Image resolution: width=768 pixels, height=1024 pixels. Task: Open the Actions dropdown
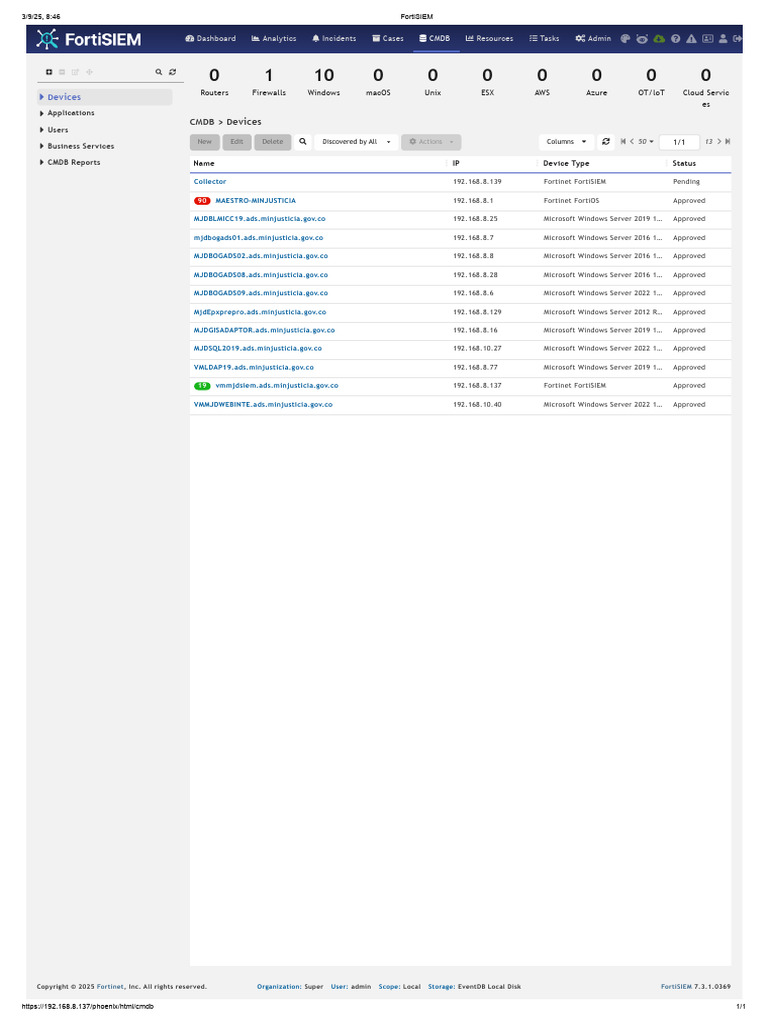point(431,142)
